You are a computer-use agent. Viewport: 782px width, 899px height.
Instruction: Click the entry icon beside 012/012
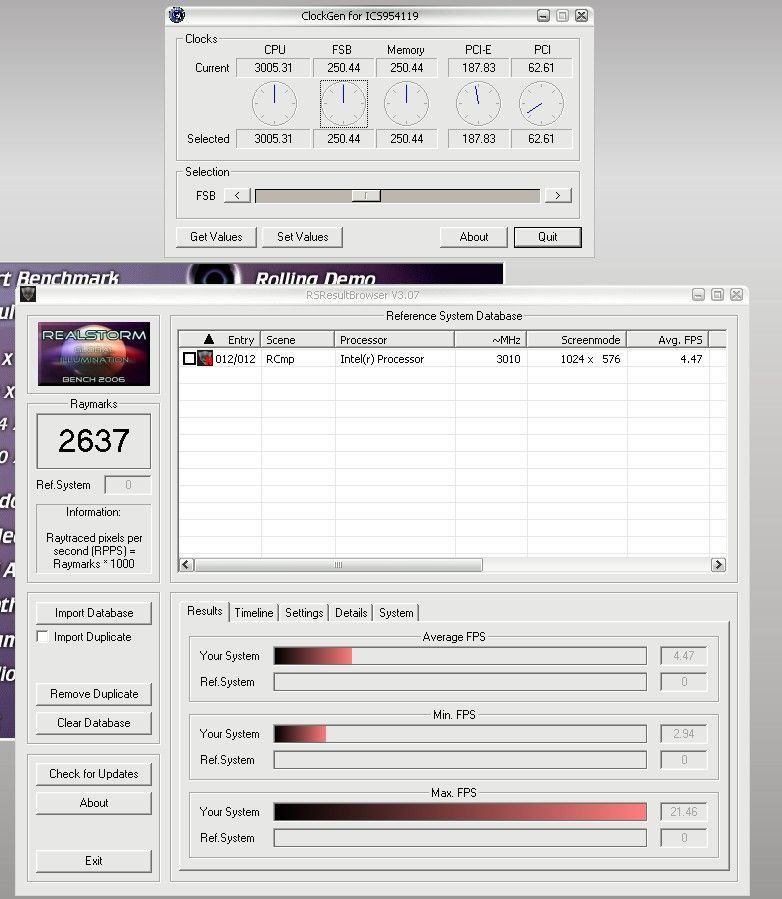tap(205, 358)
